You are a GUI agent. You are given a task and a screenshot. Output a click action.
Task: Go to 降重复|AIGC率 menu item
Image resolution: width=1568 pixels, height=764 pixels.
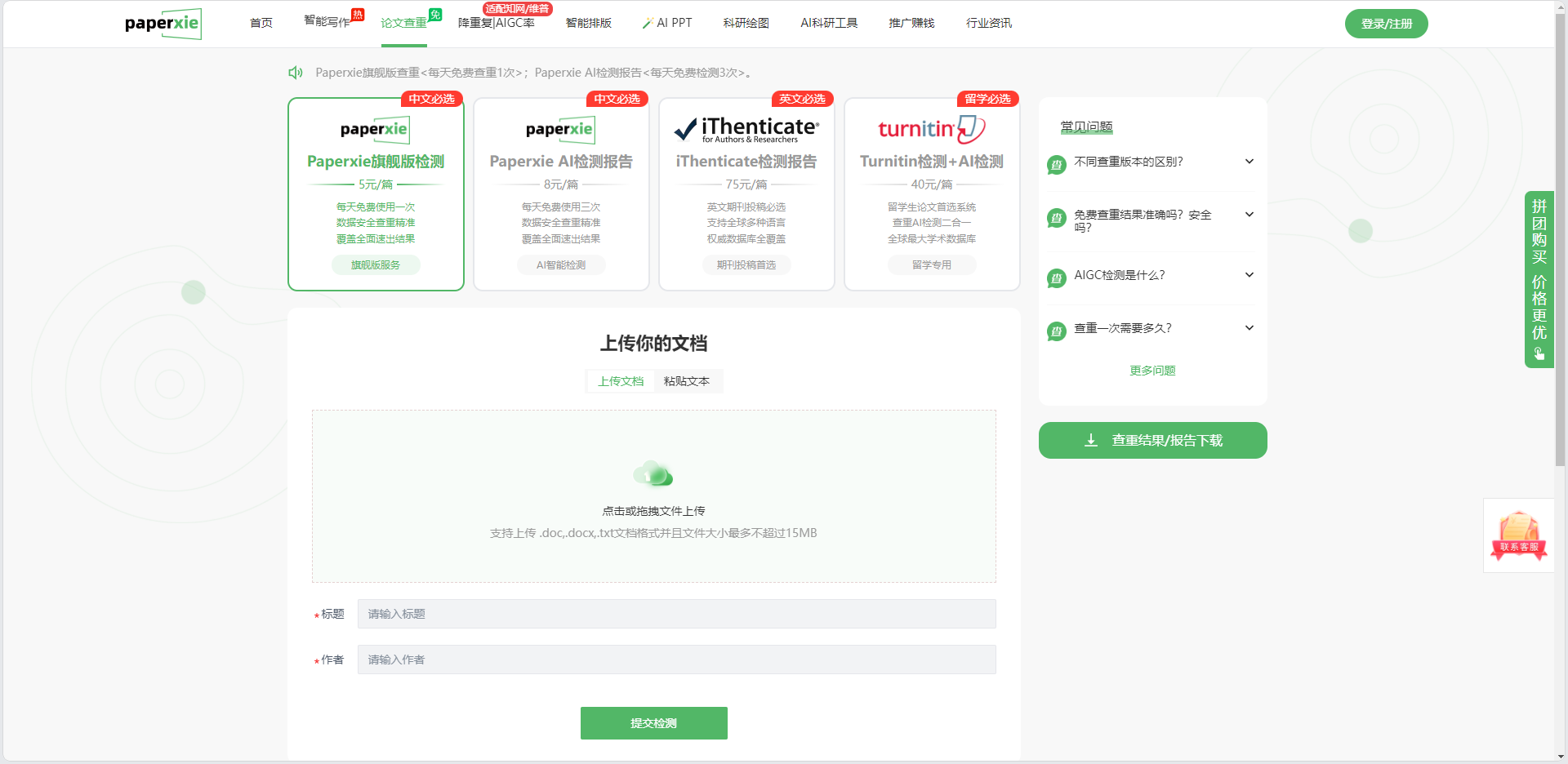tap(496, 23)
